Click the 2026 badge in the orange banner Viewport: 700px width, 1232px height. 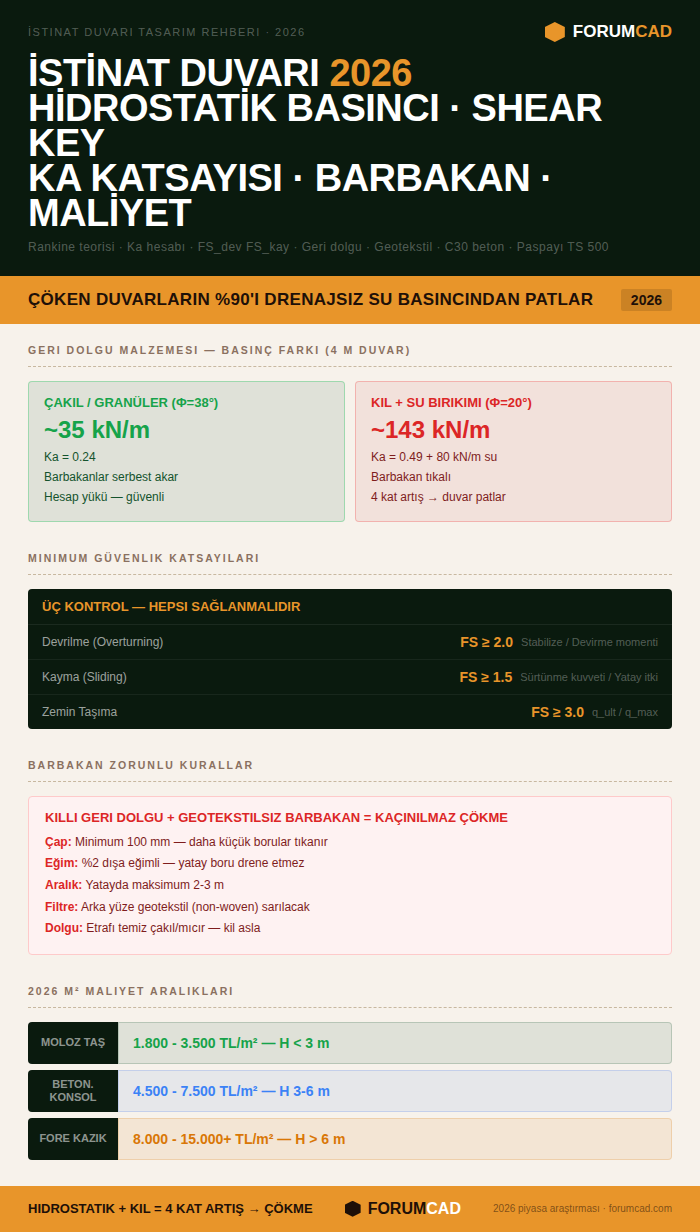tap(646, 300)
